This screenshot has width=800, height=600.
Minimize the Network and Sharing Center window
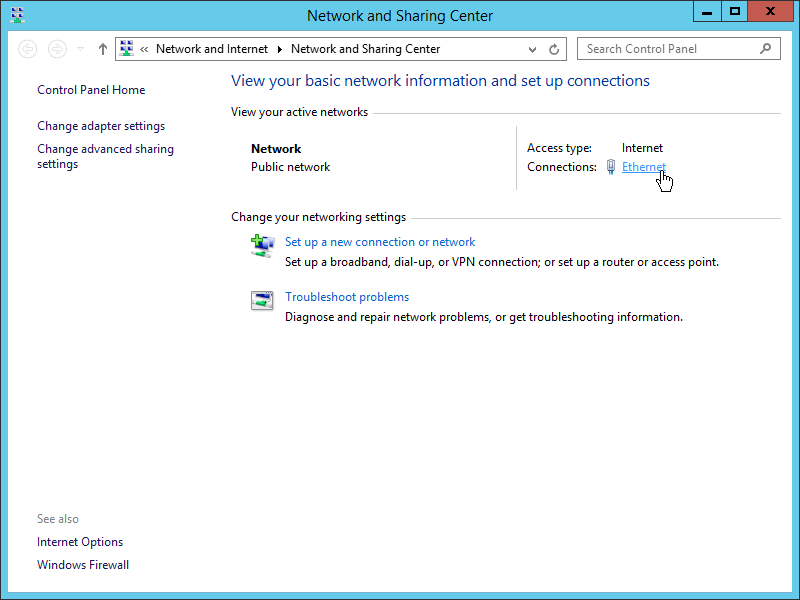(707, 12)
